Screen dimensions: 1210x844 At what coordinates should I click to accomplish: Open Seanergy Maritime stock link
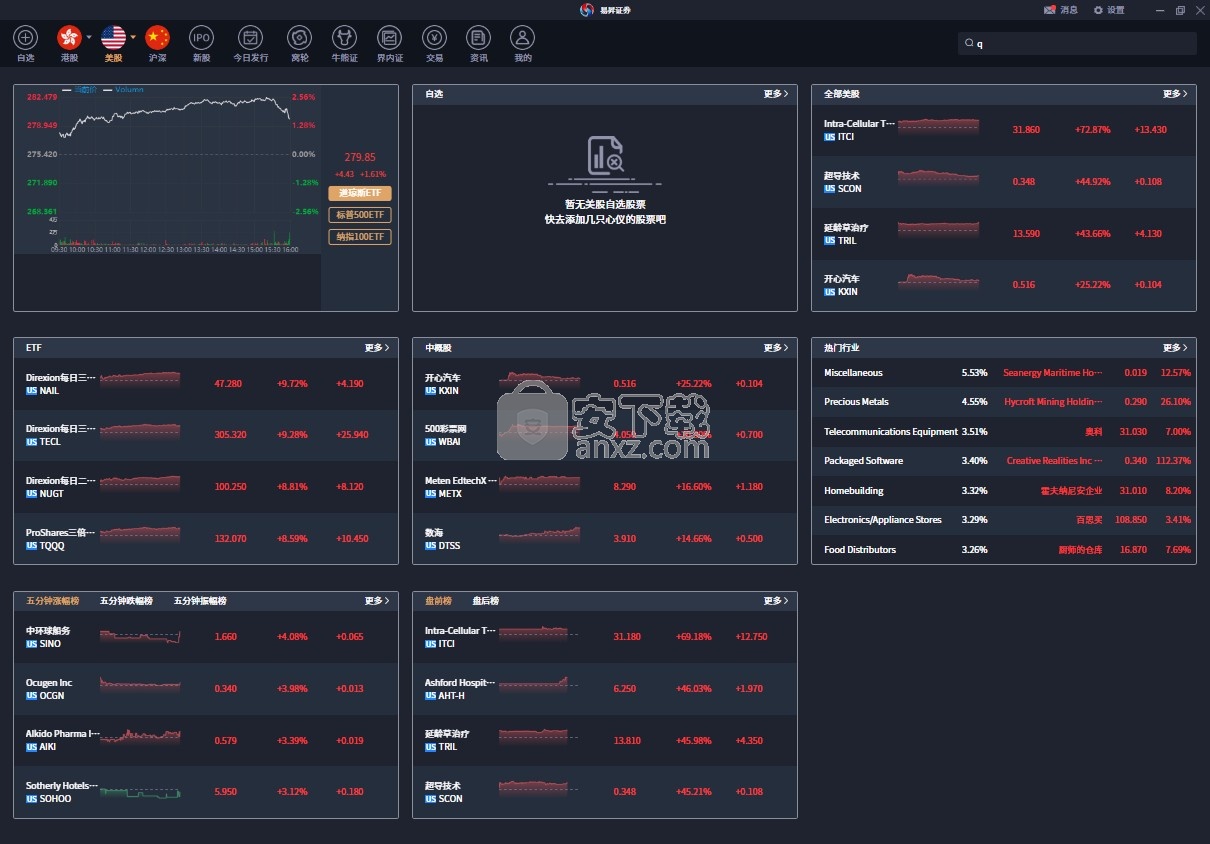pyautogui.click(x=1052, y=373)
